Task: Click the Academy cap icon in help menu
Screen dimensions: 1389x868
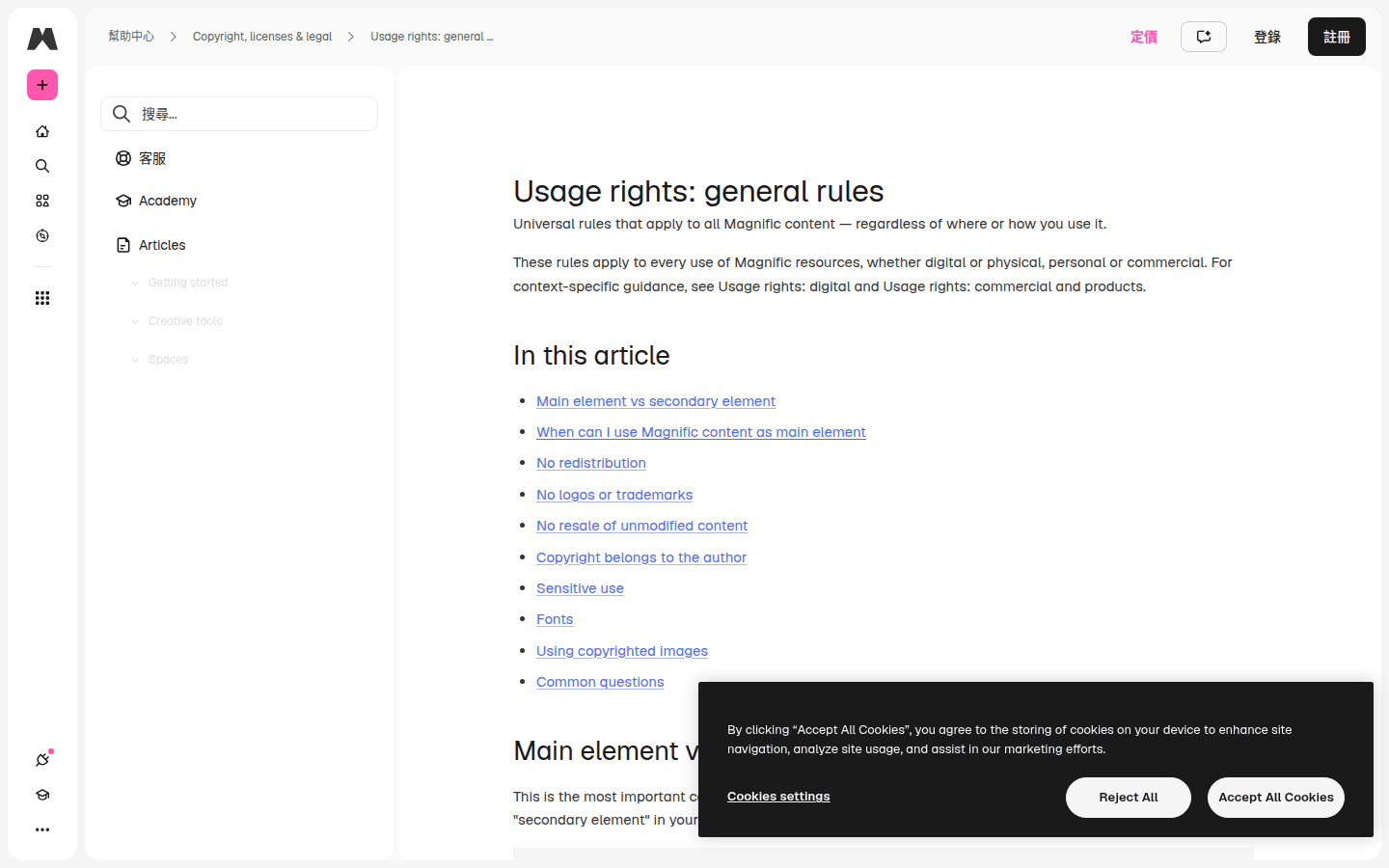Action: point(123,201)
